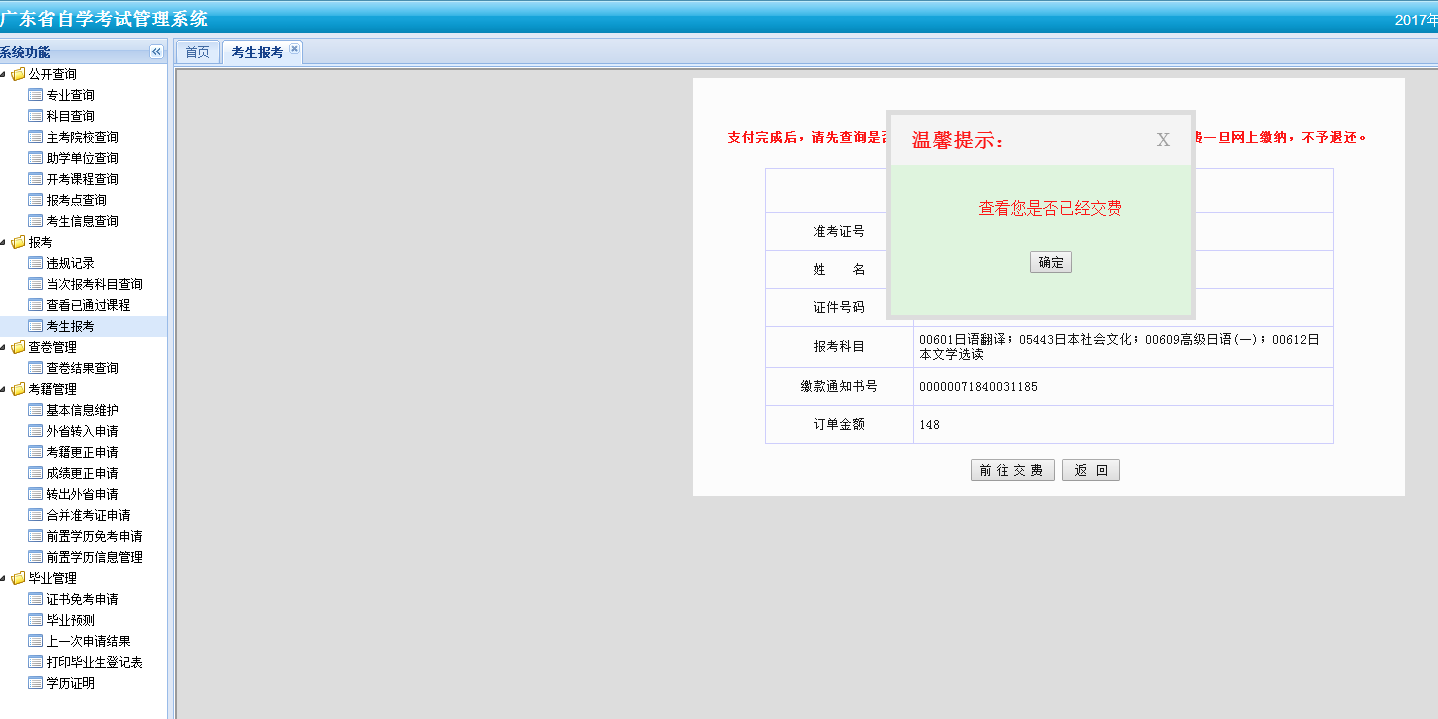Collapse the 毕业管理 tree folder arrow
Viewport: 1438px width, 719px height.
coord(3,578)
